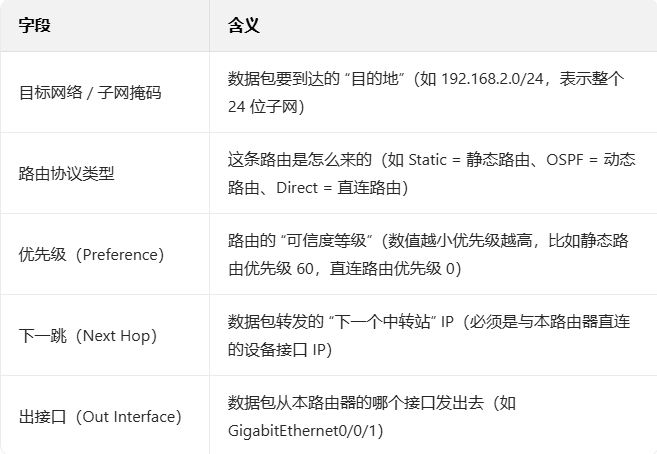The height and width of the screenshot is (454, 657).
Task: Click the Static = 静态路由 text
Action: [469, 160]
